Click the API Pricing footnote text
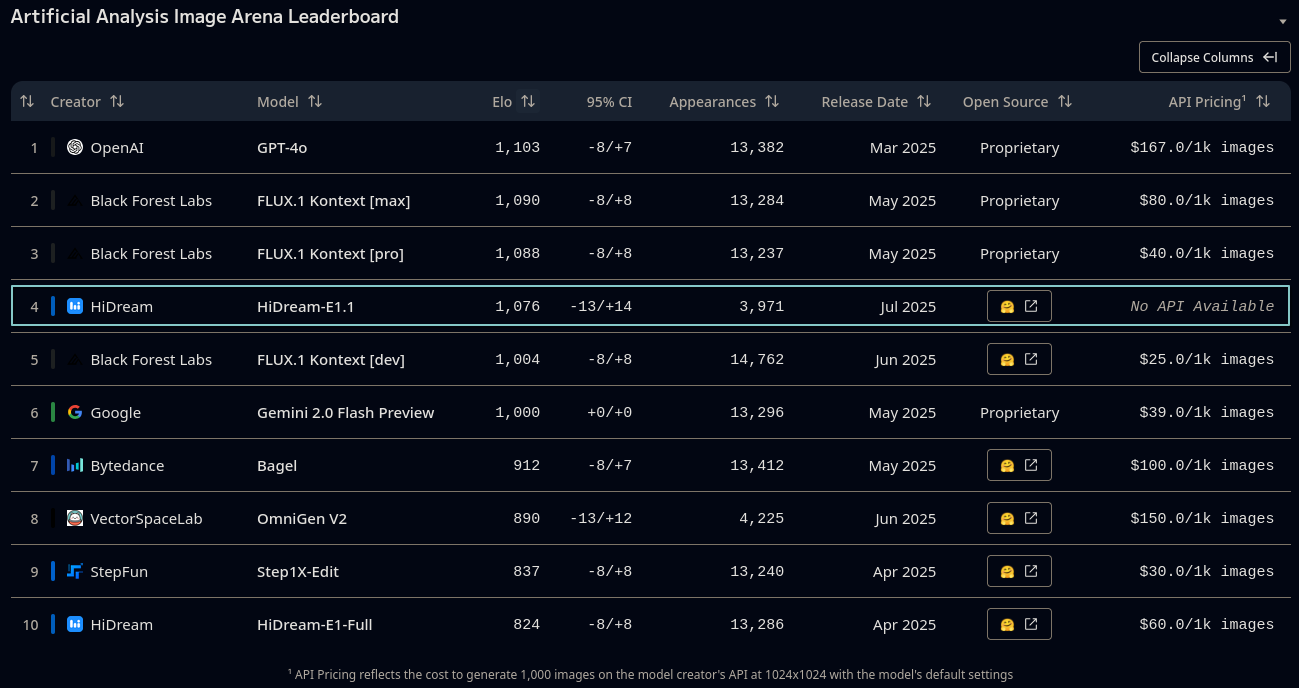The height and width of the screenshot is (688, 1299). click(x=650, y=674)
